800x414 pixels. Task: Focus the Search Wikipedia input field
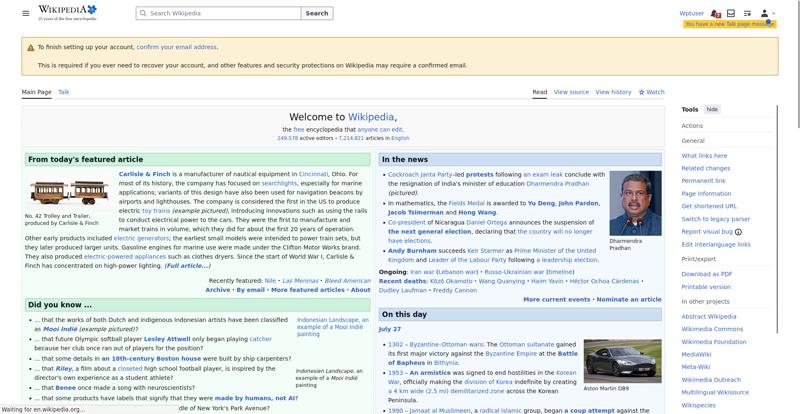pyautogui.click(x=218, y=13)
